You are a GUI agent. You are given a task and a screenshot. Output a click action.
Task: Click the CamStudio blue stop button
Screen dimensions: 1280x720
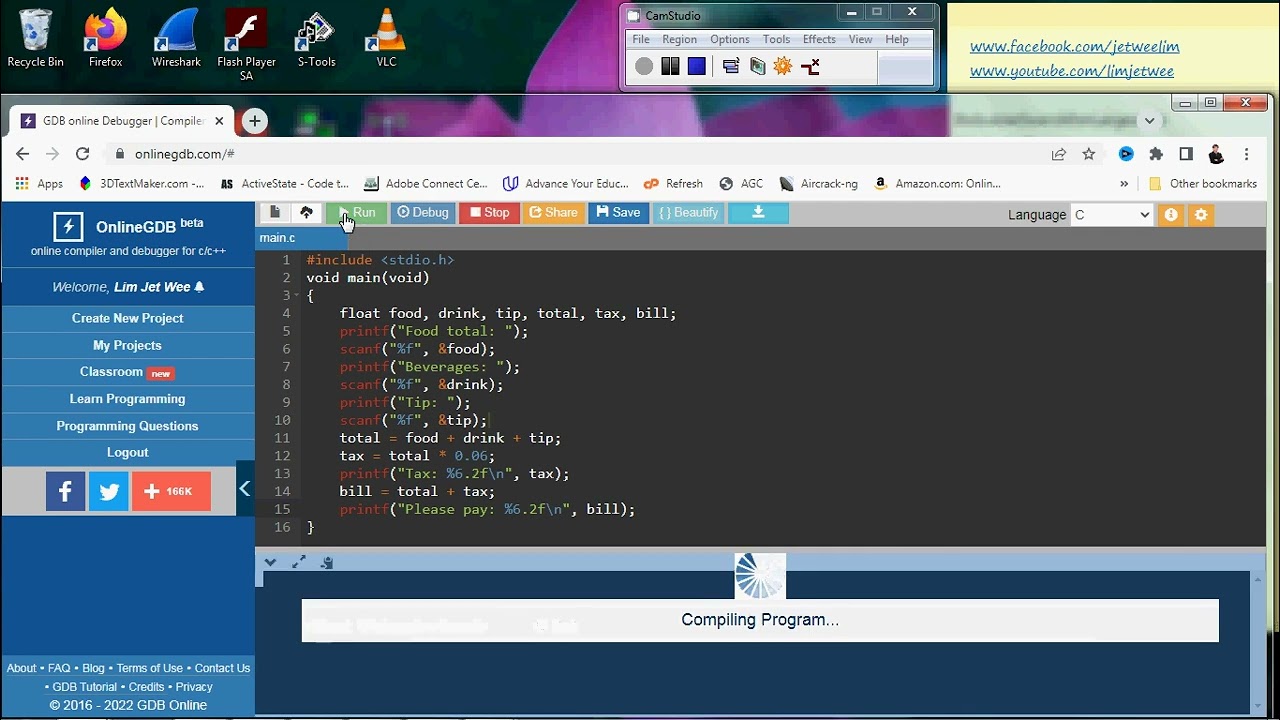coord(697,66)
